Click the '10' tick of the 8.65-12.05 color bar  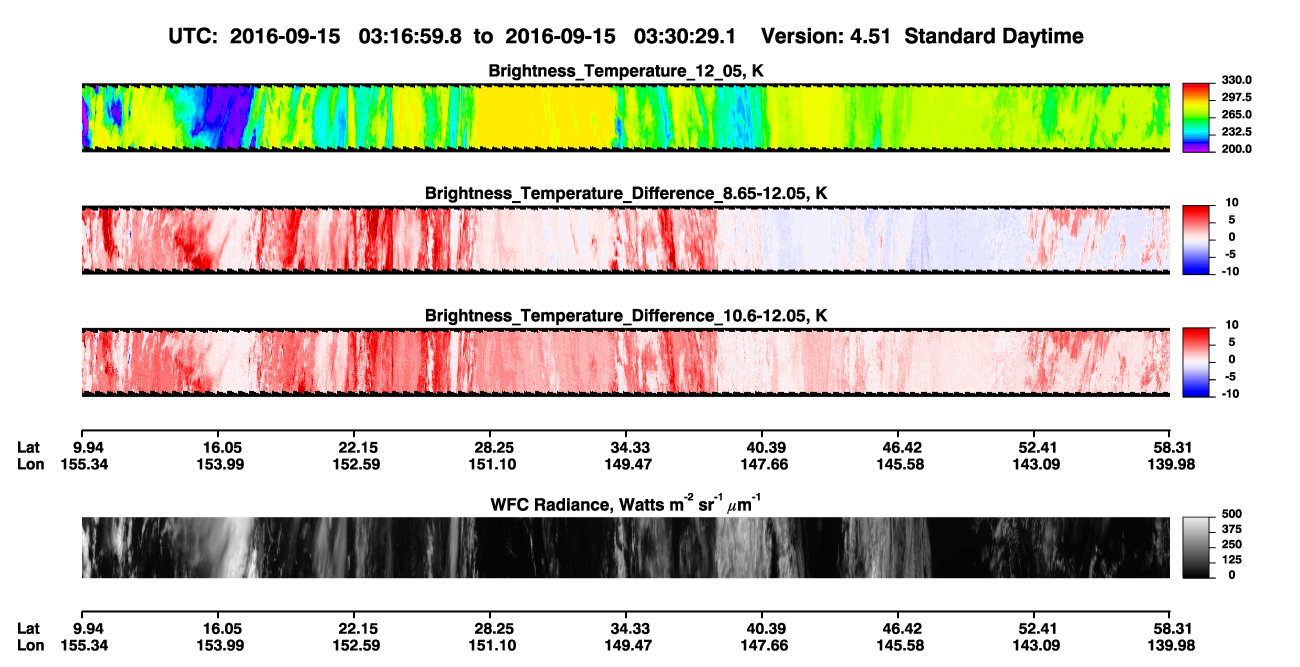1231,203
